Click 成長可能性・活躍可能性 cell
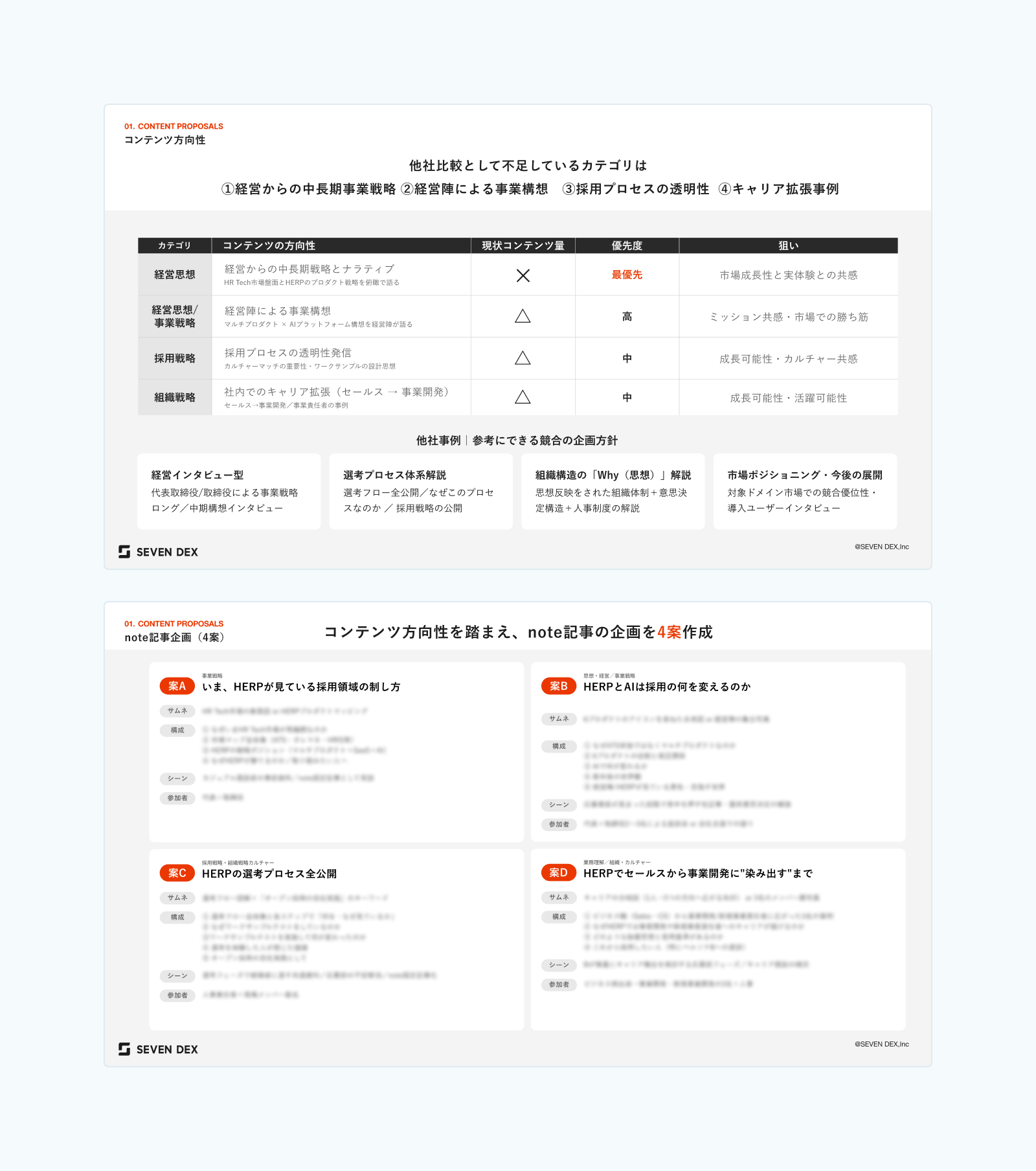Viewport: 1036px width, 1171px height. pos(789,398)
